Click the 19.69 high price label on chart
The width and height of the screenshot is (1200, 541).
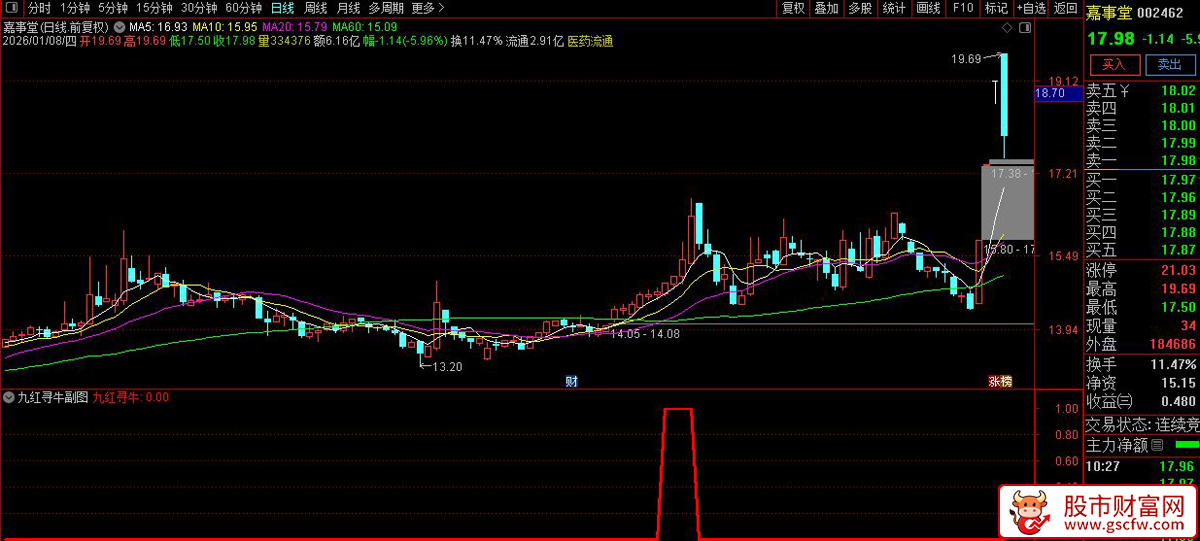coord(966,59)
